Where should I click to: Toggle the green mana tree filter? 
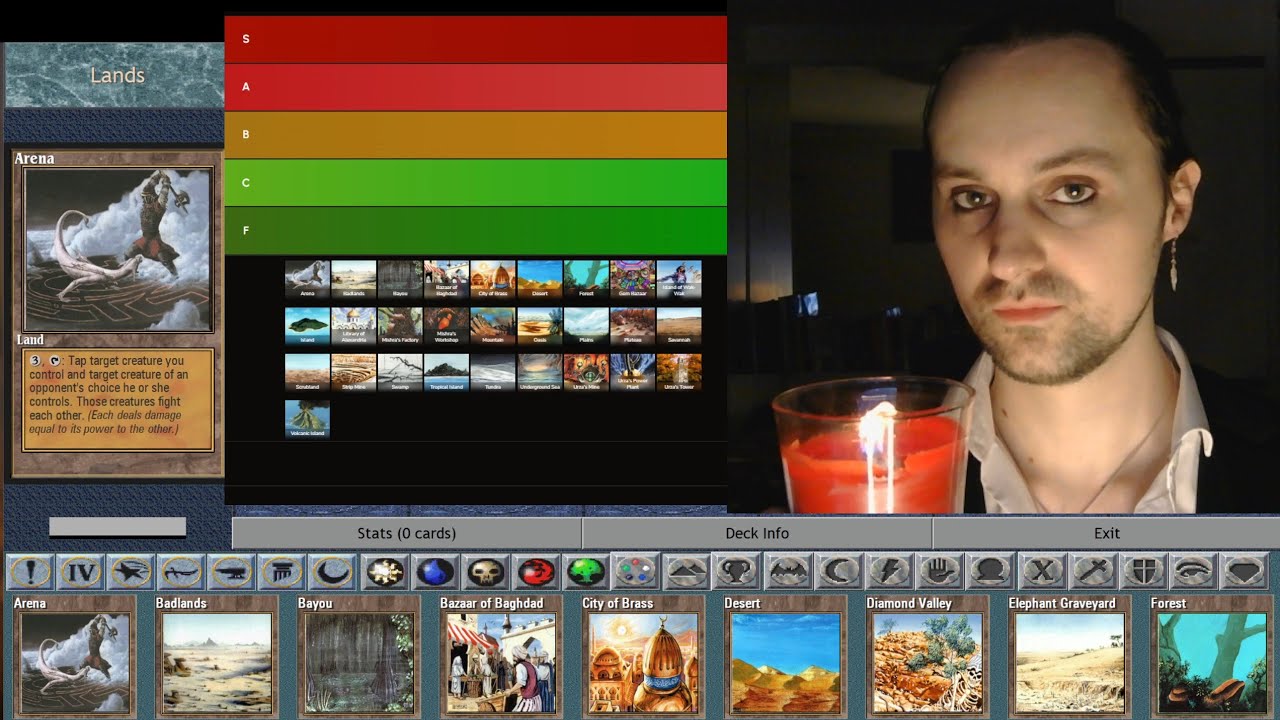[x=585, y=572]
